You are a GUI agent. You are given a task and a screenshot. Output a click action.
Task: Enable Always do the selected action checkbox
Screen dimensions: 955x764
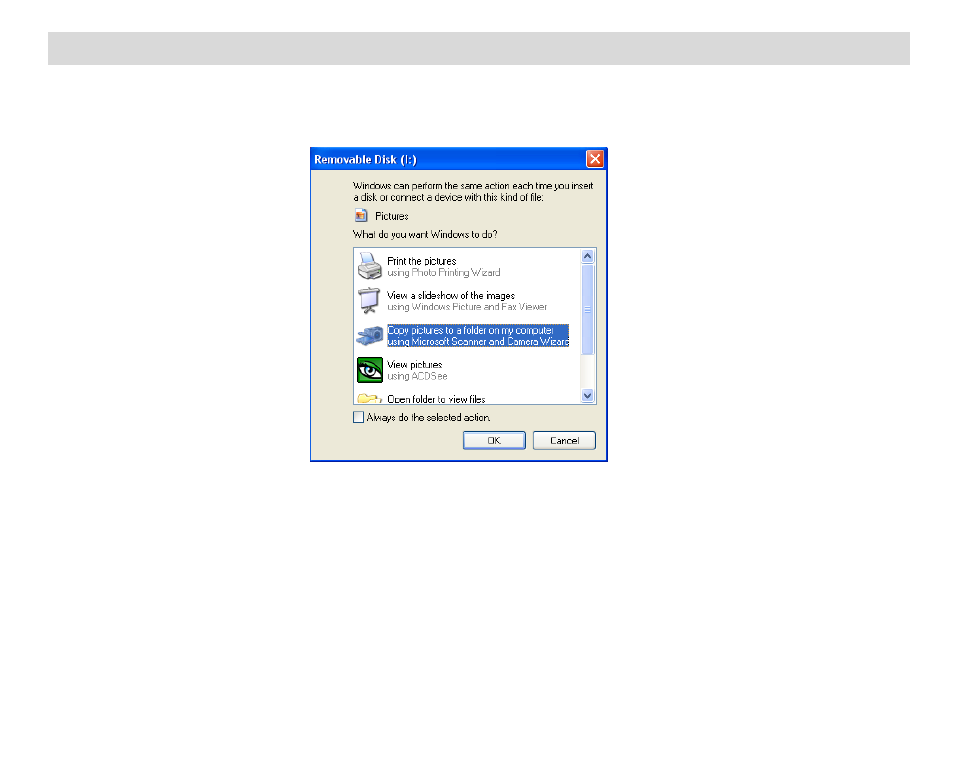pos(359,417)
